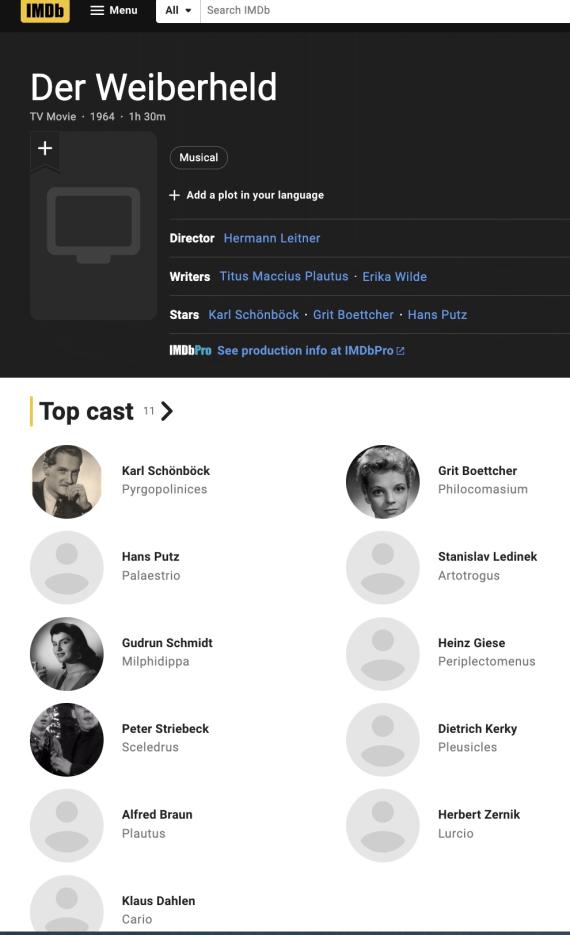Click character Philocomasium
The height and width of the screenshot is (935, 570).
coord(483,489)
